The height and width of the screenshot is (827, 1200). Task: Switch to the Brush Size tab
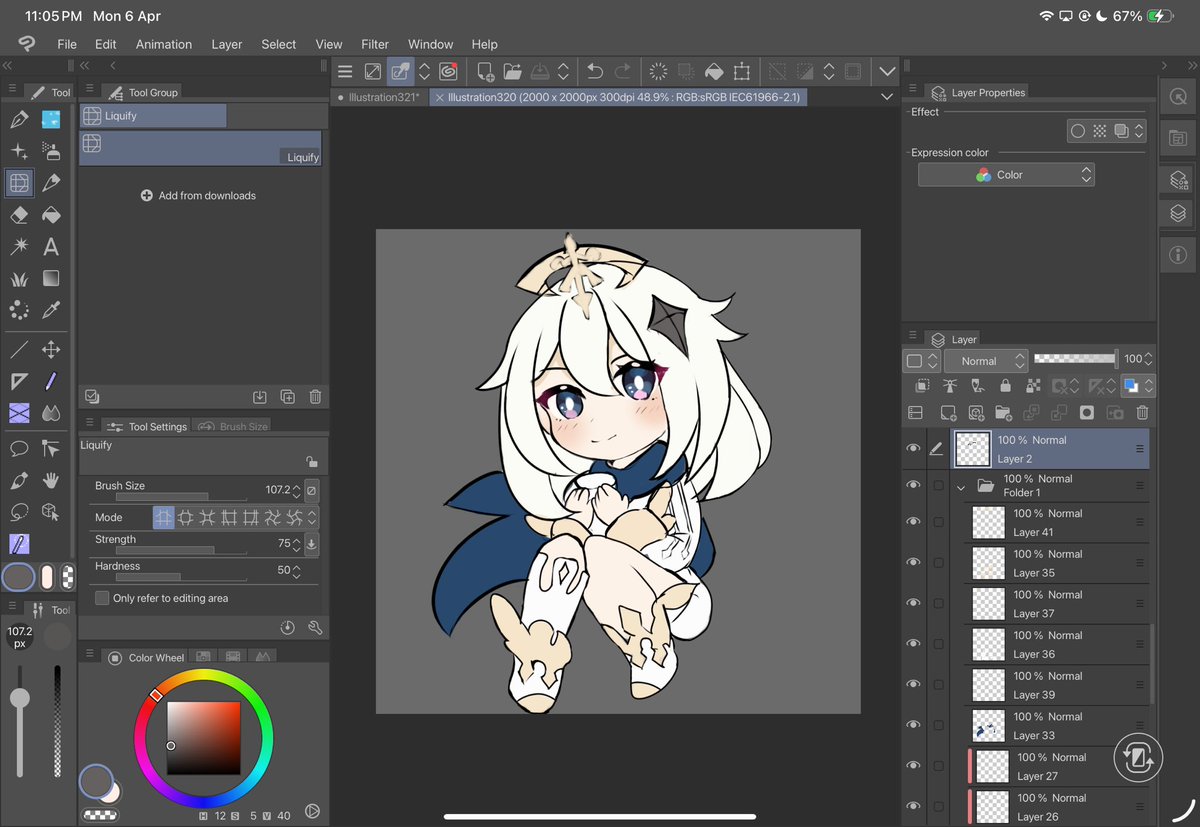[233, 426]
